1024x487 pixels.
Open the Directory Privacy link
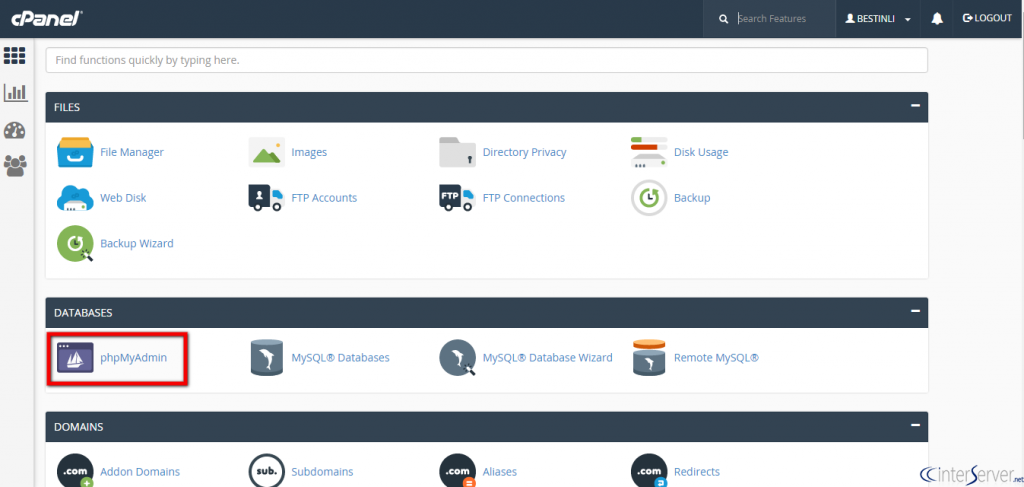point(524,152)
